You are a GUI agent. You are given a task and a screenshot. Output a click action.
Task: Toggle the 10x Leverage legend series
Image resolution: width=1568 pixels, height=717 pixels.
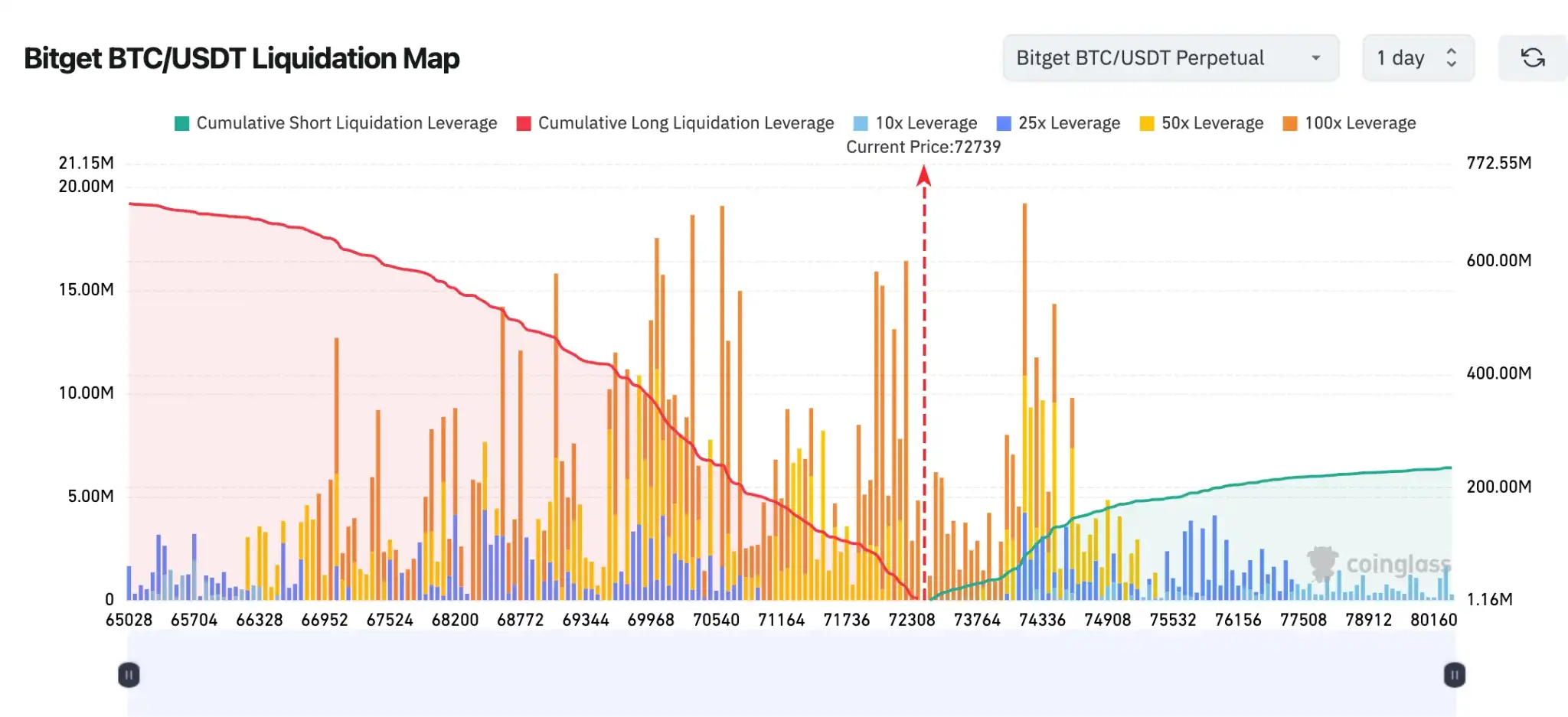pyautogui.click(x=926, y=123)
